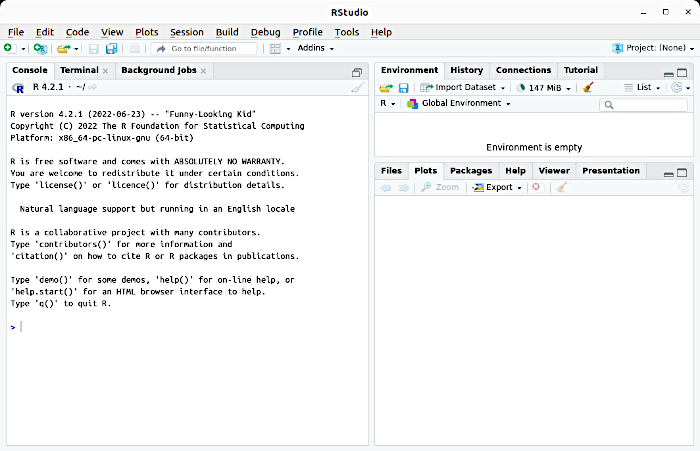This screenshot has width=700, height=451.
Task: Open the Code menu
Action: [x=77, y=32]
